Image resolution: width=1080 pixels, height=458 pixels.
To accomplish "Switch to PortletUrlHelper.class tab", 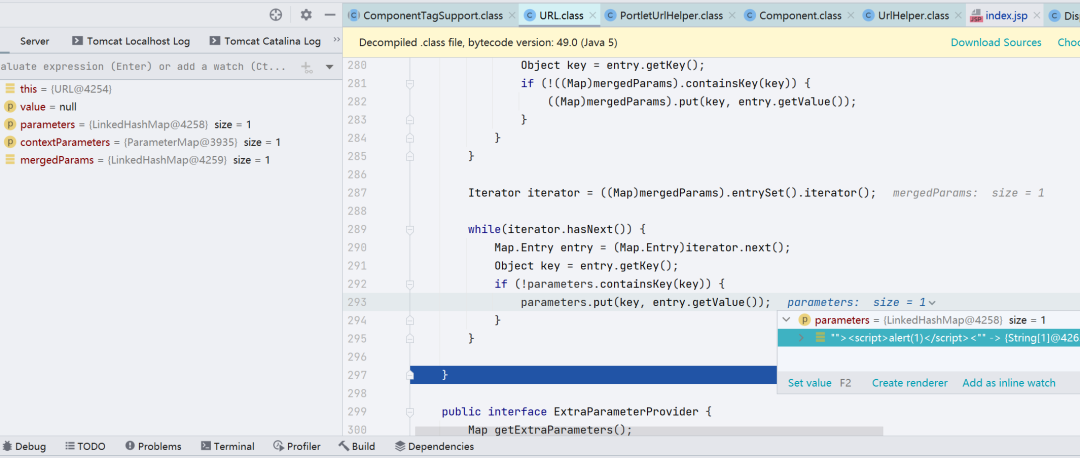I will (668, 16).
